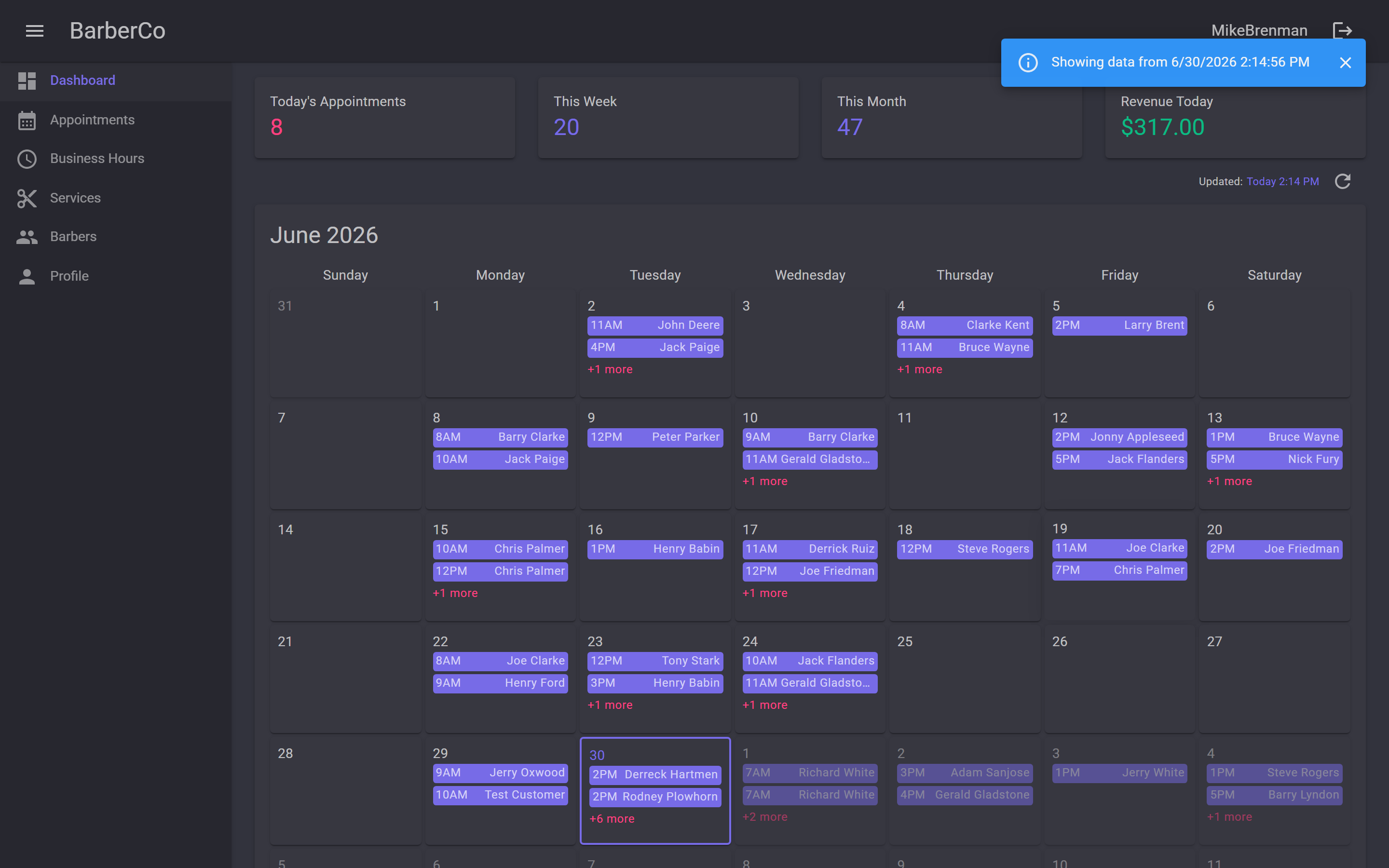The image size is (1389, 868).
Task: Open 10AM Test Customer appointment
Action: click(500, 795)
